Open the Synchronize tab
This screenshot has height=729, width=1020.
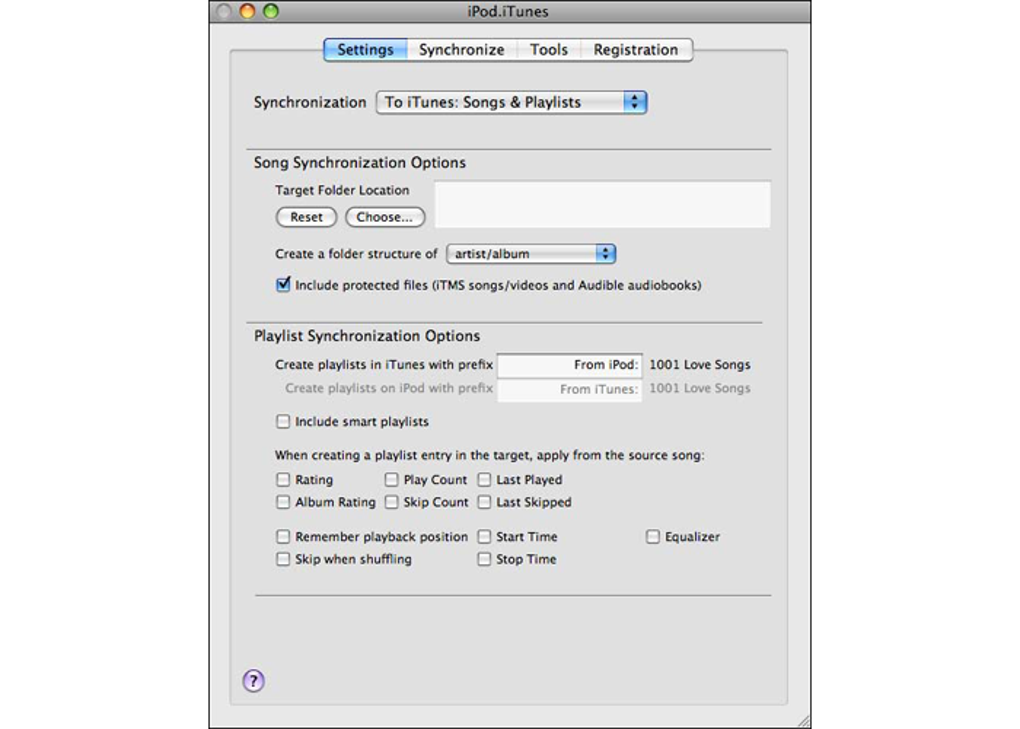[461, 50]
